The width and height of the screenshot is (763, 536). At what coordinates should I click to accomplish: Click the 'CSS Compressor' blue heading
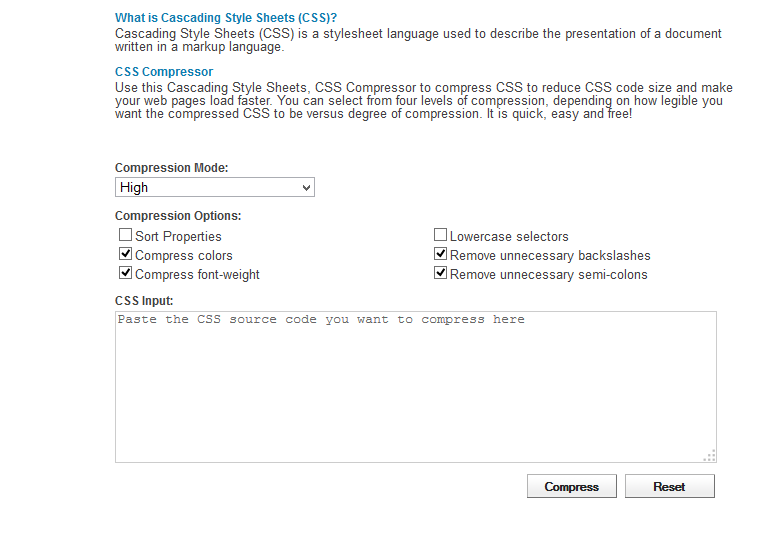164,72
